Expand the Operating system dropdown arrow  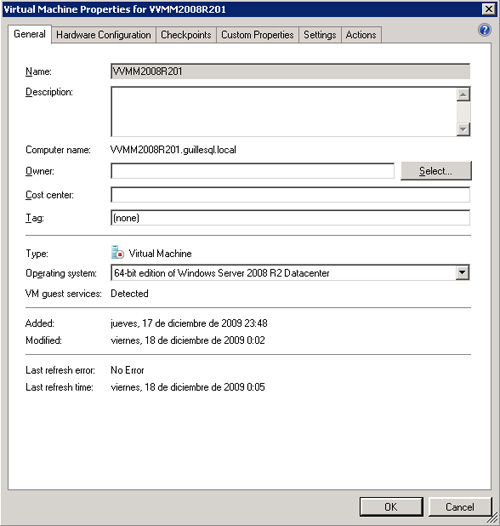pos(462,272)
